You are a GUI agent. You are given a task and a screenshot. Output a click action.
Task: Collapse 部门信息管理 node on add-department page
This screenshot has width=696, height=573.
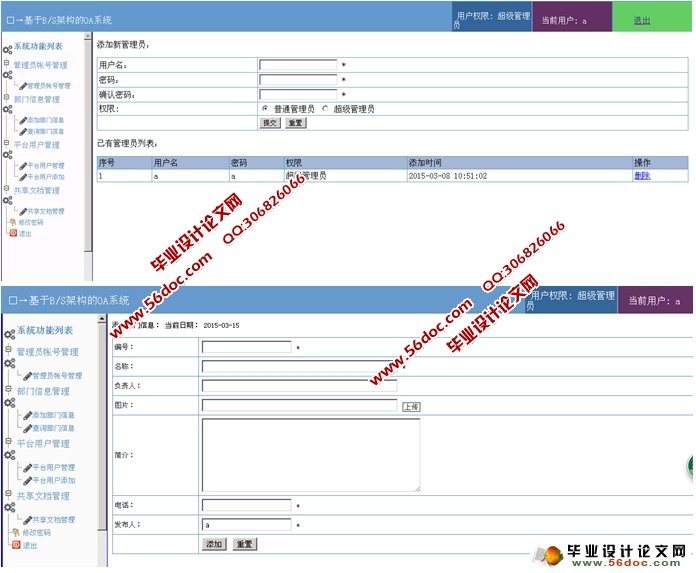tap(8, 389)
